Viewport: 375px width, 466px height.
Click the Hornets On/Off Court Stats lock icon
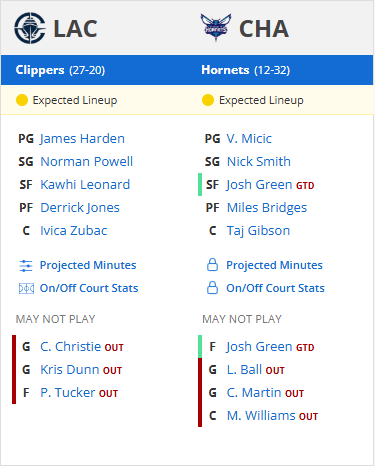click(x=212, y=288)
